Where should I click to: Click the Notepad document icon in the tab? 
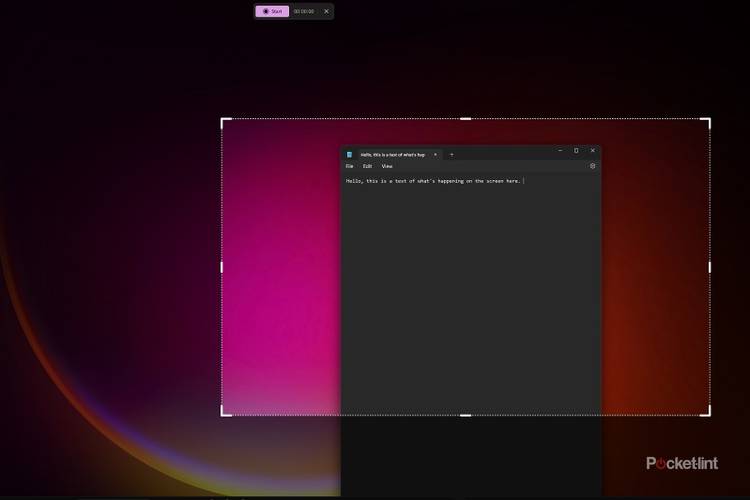(349, 155)
